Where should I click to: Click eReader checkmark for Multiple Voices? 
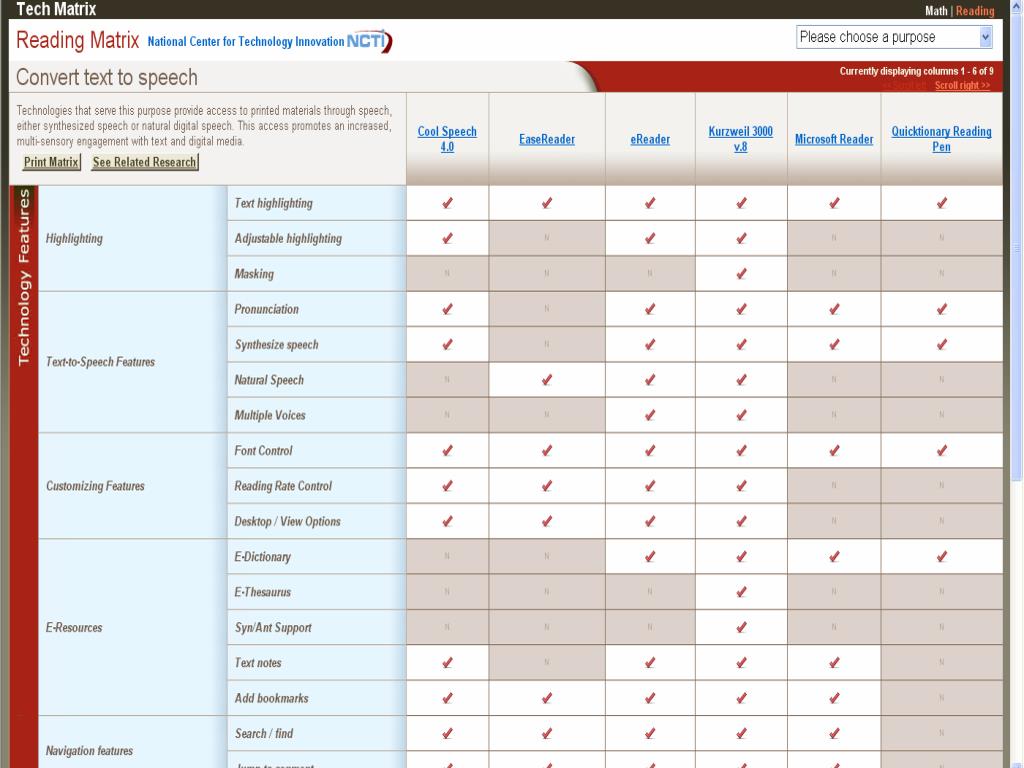650,415
